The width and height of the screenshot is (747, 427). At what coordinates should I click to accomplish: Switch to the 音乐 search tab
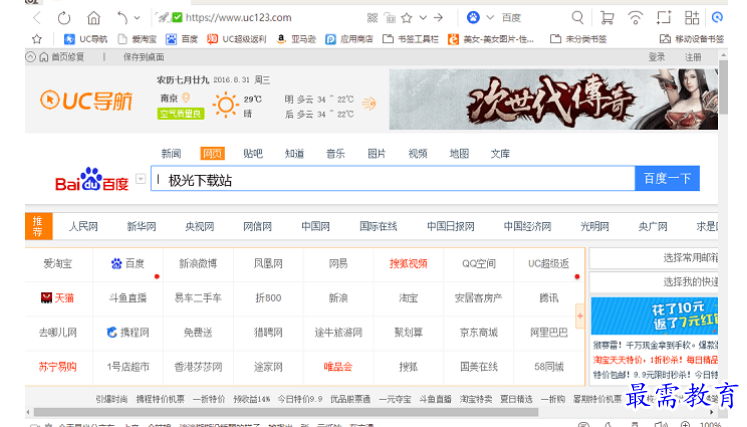[335, 153]
